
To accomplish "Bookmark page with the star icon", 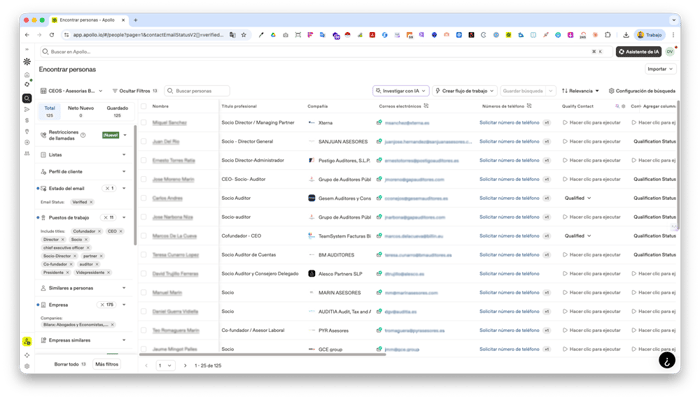I will point(244,35).
